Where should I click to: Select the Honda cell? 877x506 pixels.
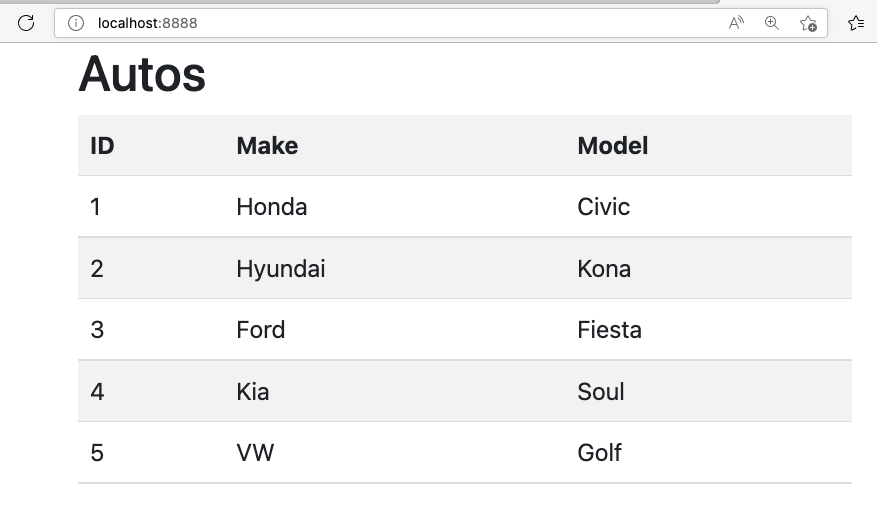coord(271,207)
